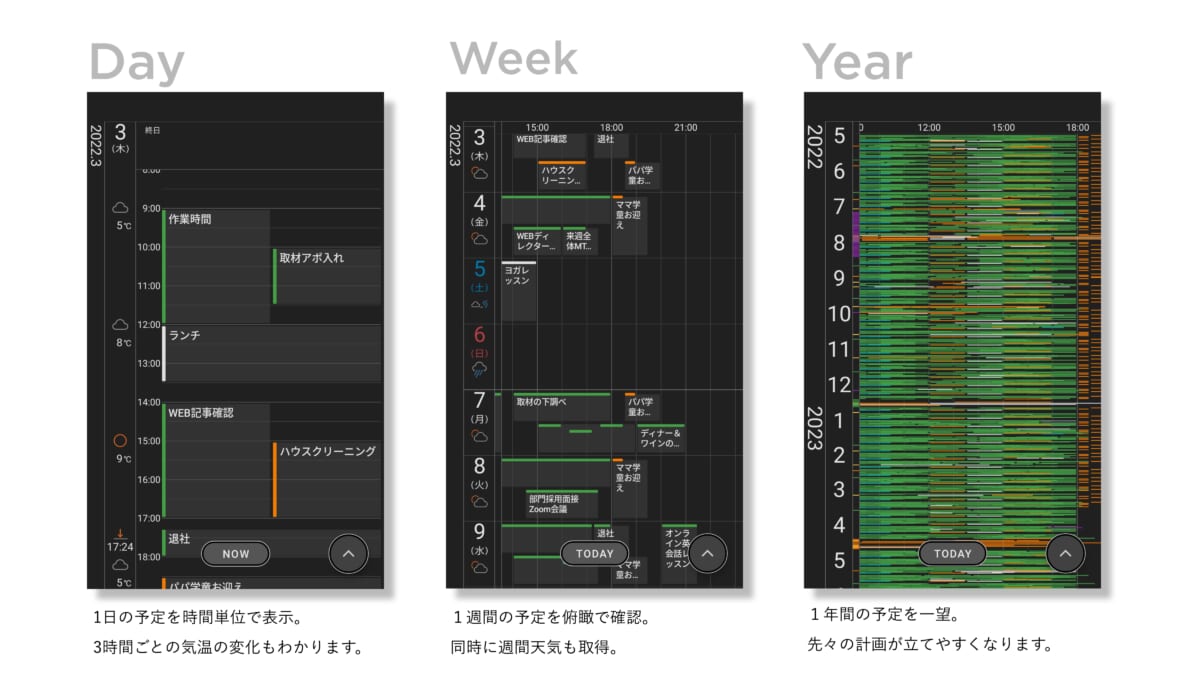Tap the 3 (木) date header in Day view
This screenshot has height=680, width=1200.
point(120,138)
